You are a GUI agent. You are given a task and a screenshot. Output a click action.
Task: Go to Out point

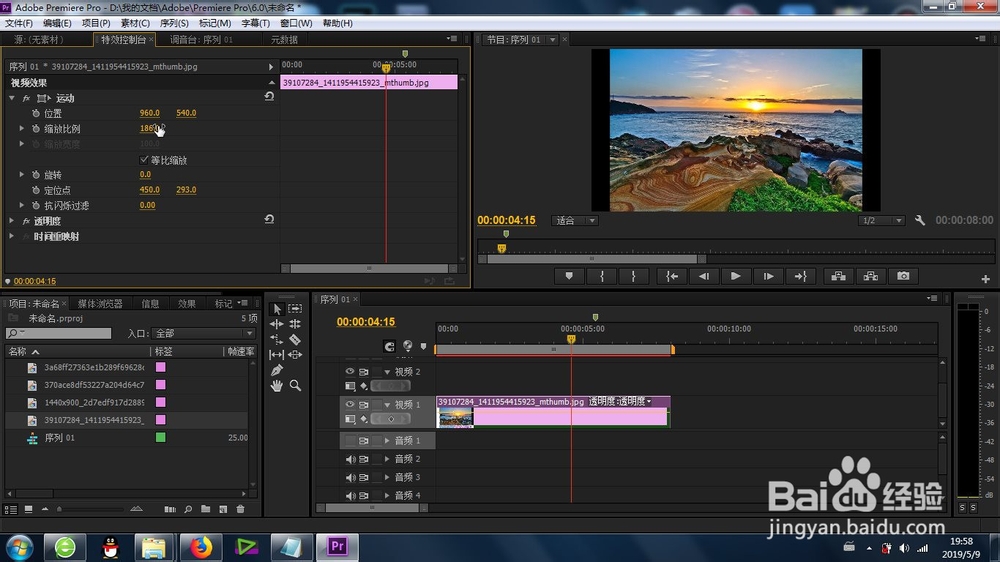pos(800,276)
